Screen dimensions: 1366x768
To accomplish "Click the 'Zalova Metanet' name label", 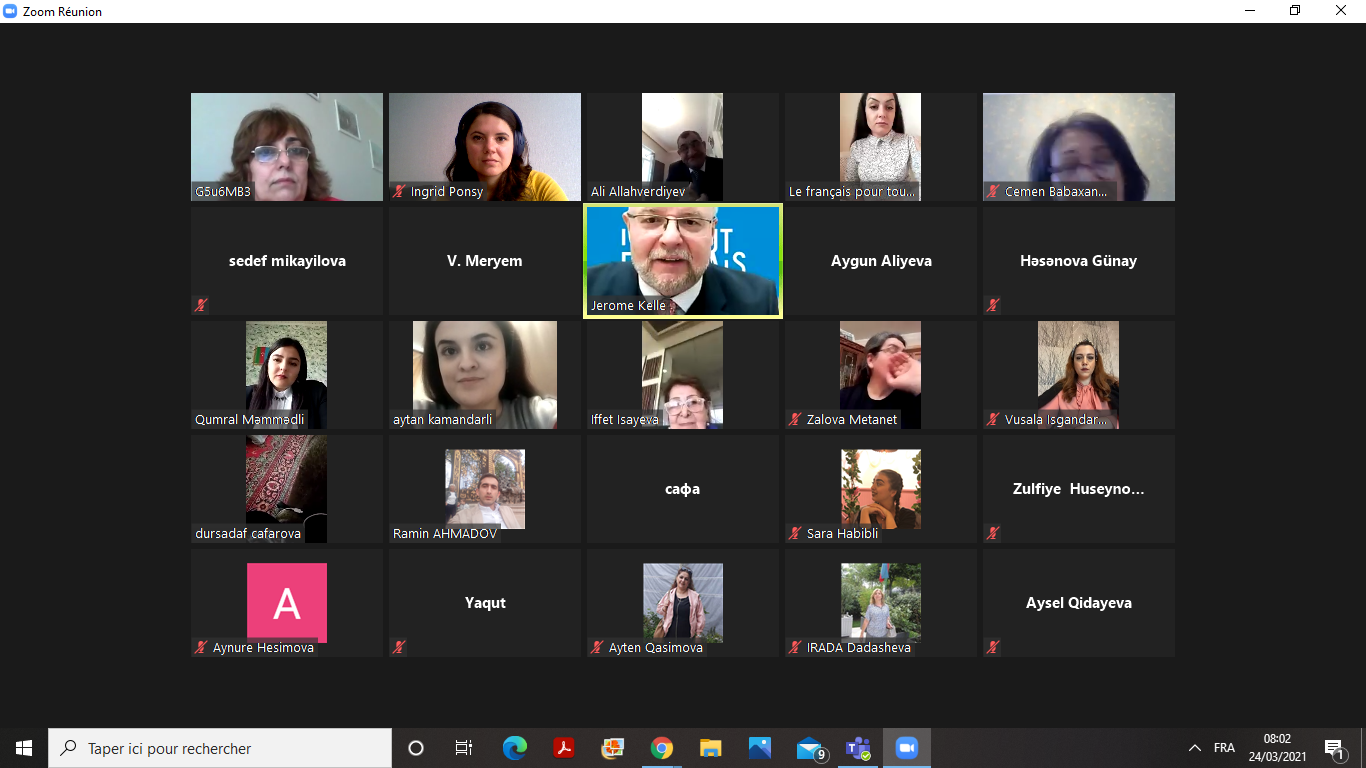I will coord(852,420).
